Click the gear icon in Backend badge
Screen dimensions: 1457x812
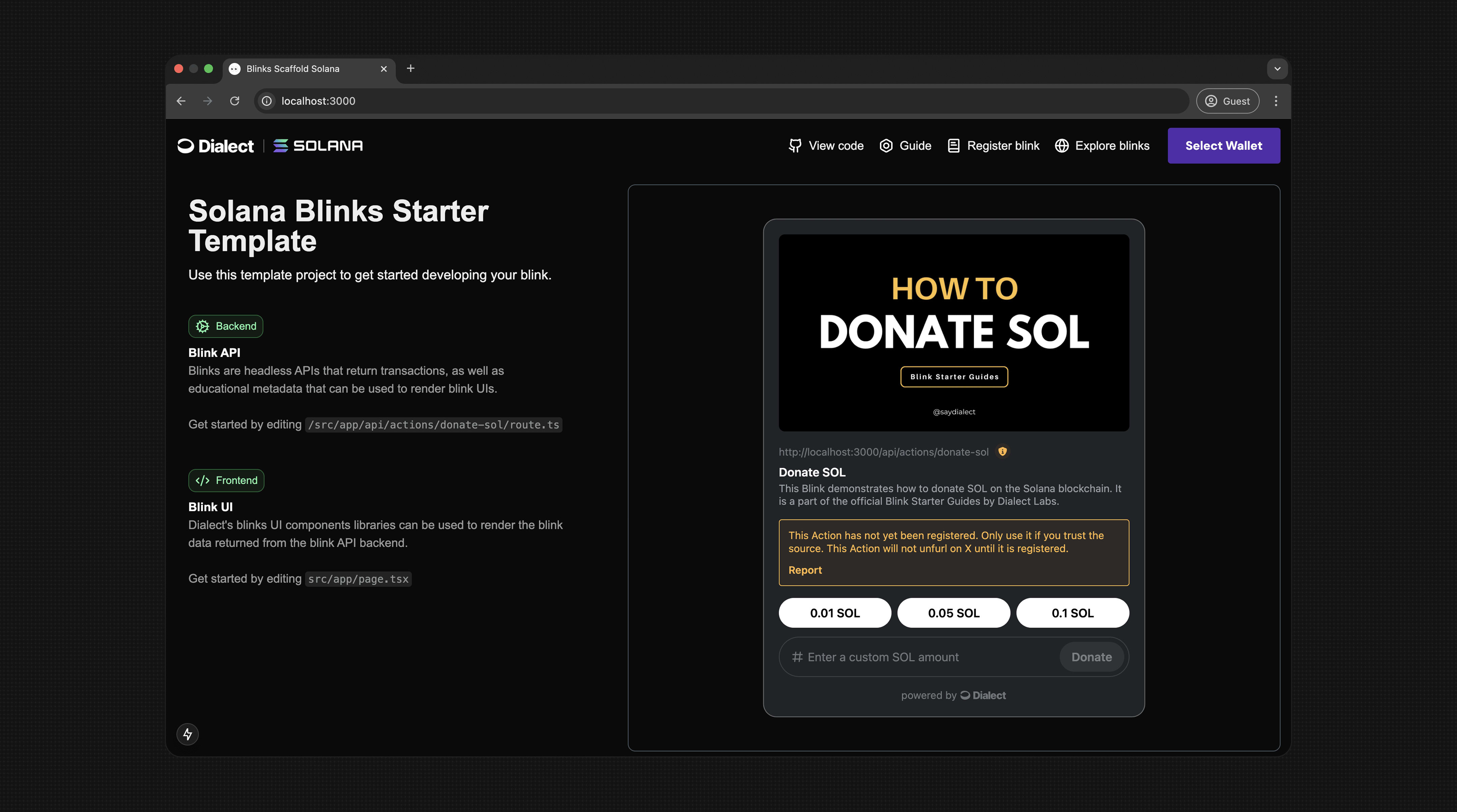click(x=202, y=326)
